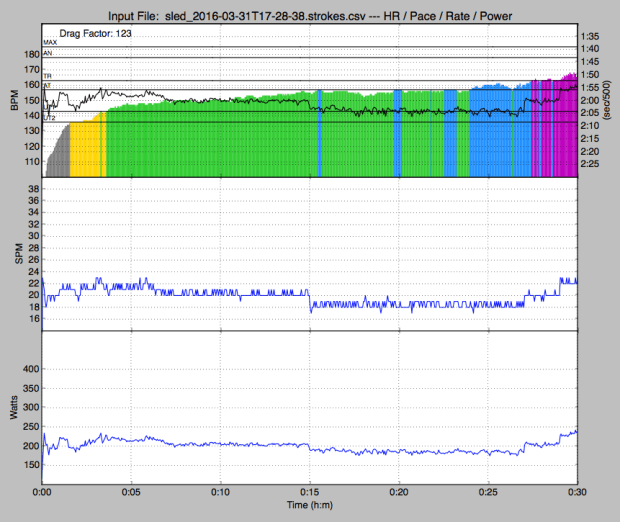620x522 pixels.
Task: Click the Watts y-axis label
Action: click(x=13, y=407)
